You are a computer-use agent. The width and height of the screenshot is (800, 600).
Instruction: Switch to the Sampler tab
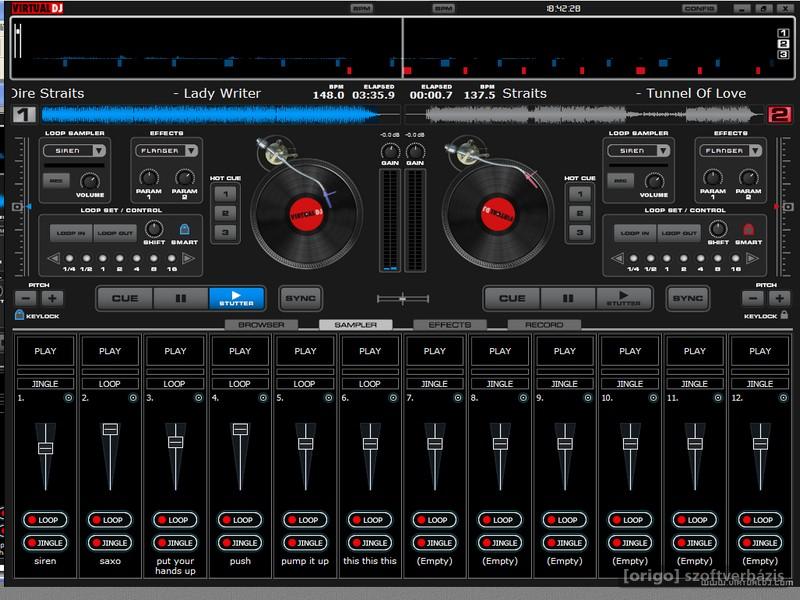pos(356,324)
